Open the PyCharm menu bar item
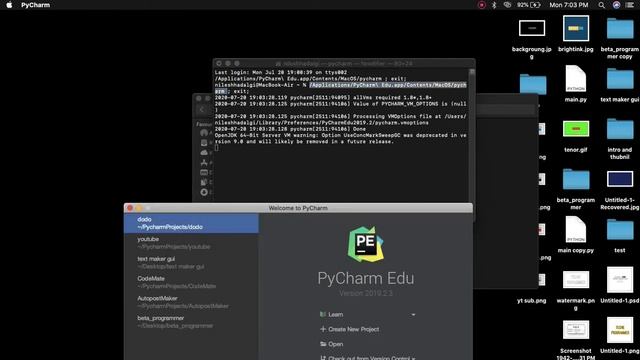The height and width of the screenshot is (360, 640). [36, 5]
